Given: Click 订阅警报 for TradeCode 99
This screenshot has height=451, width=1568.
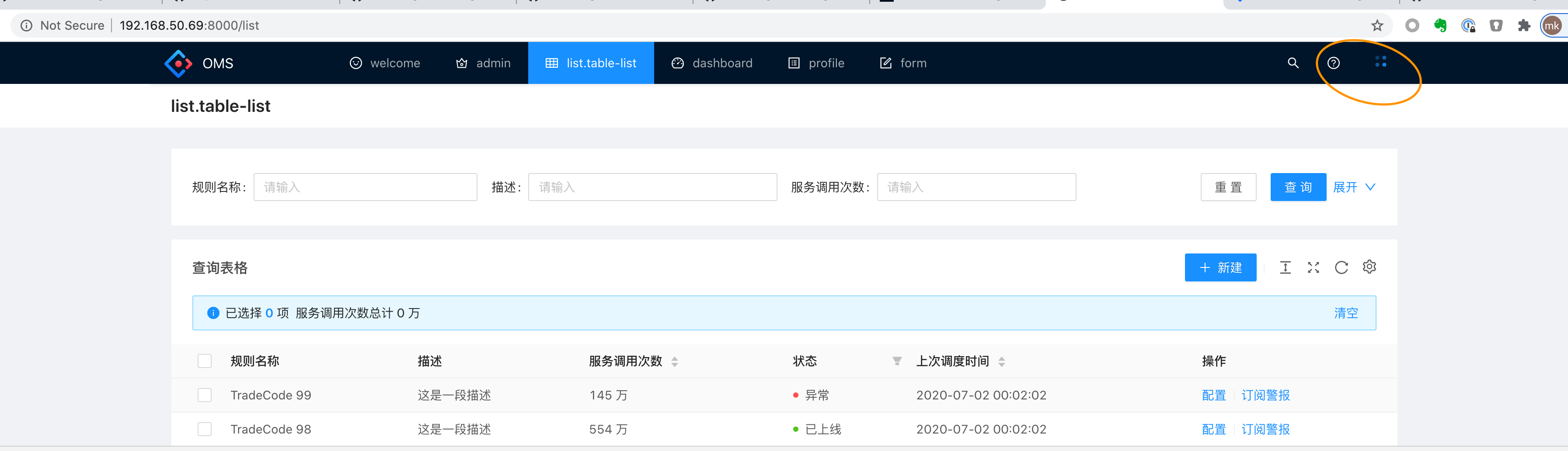Looking at the screenshot, I should click(x=1265, y=395).
